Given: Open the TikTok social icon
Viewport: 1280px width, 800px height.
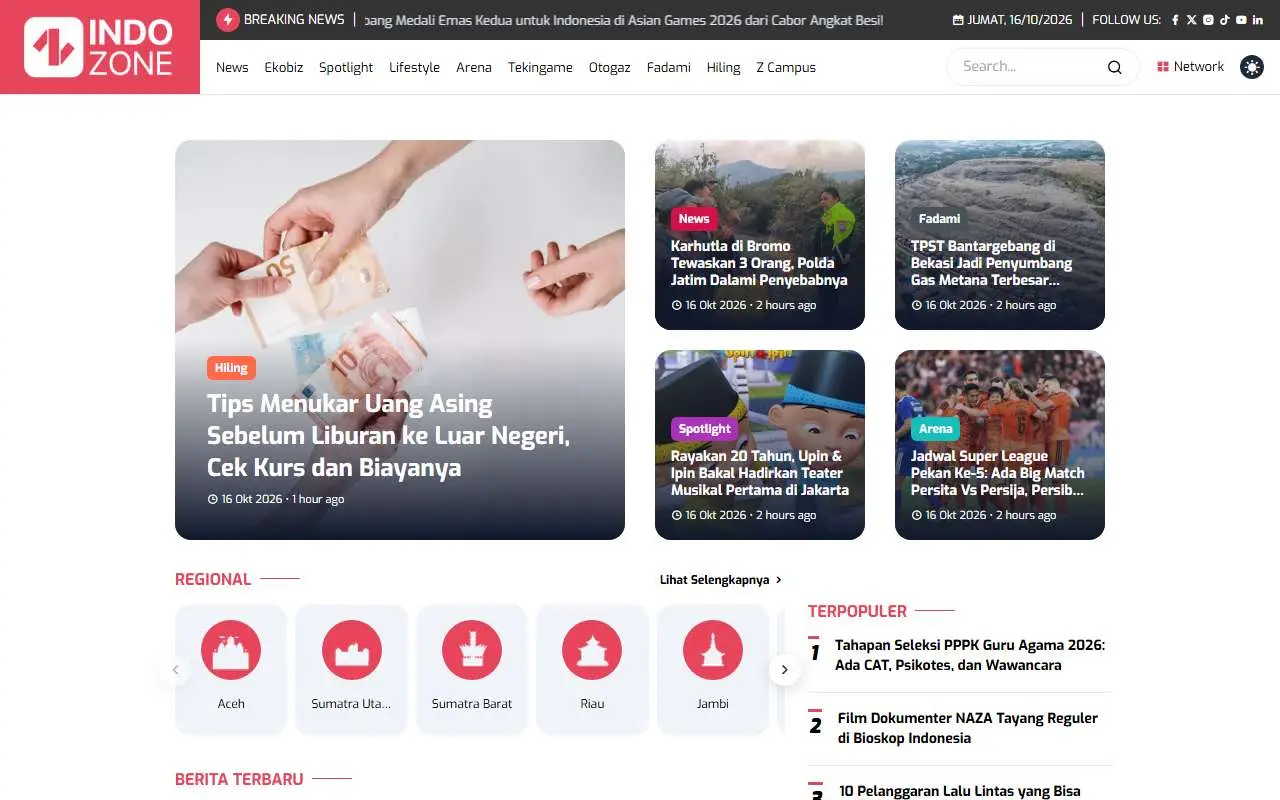Looking at the screenshot, I should [x=1224, y=20].
